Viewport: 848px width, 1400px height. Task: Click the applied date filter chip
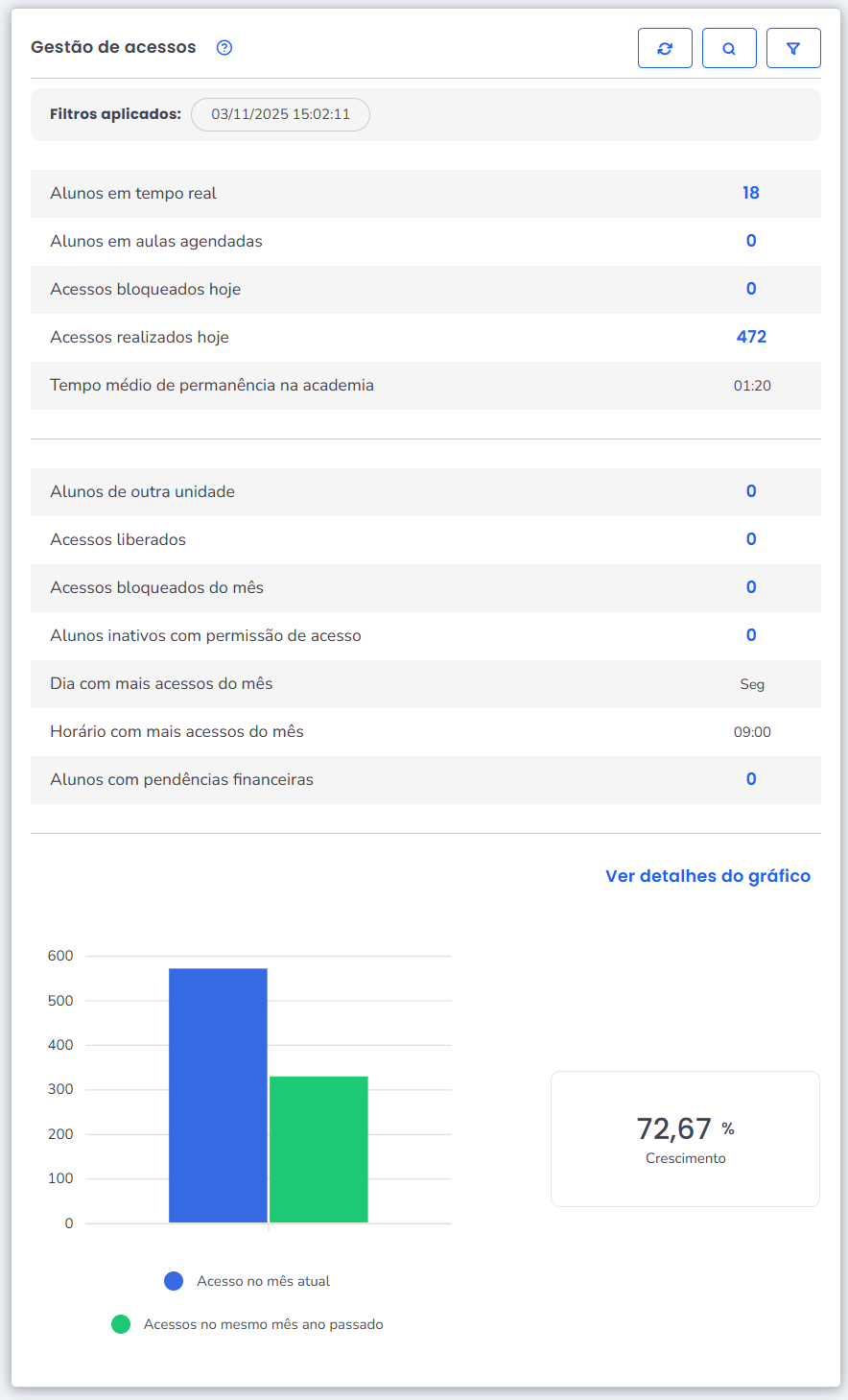[280, 114]
